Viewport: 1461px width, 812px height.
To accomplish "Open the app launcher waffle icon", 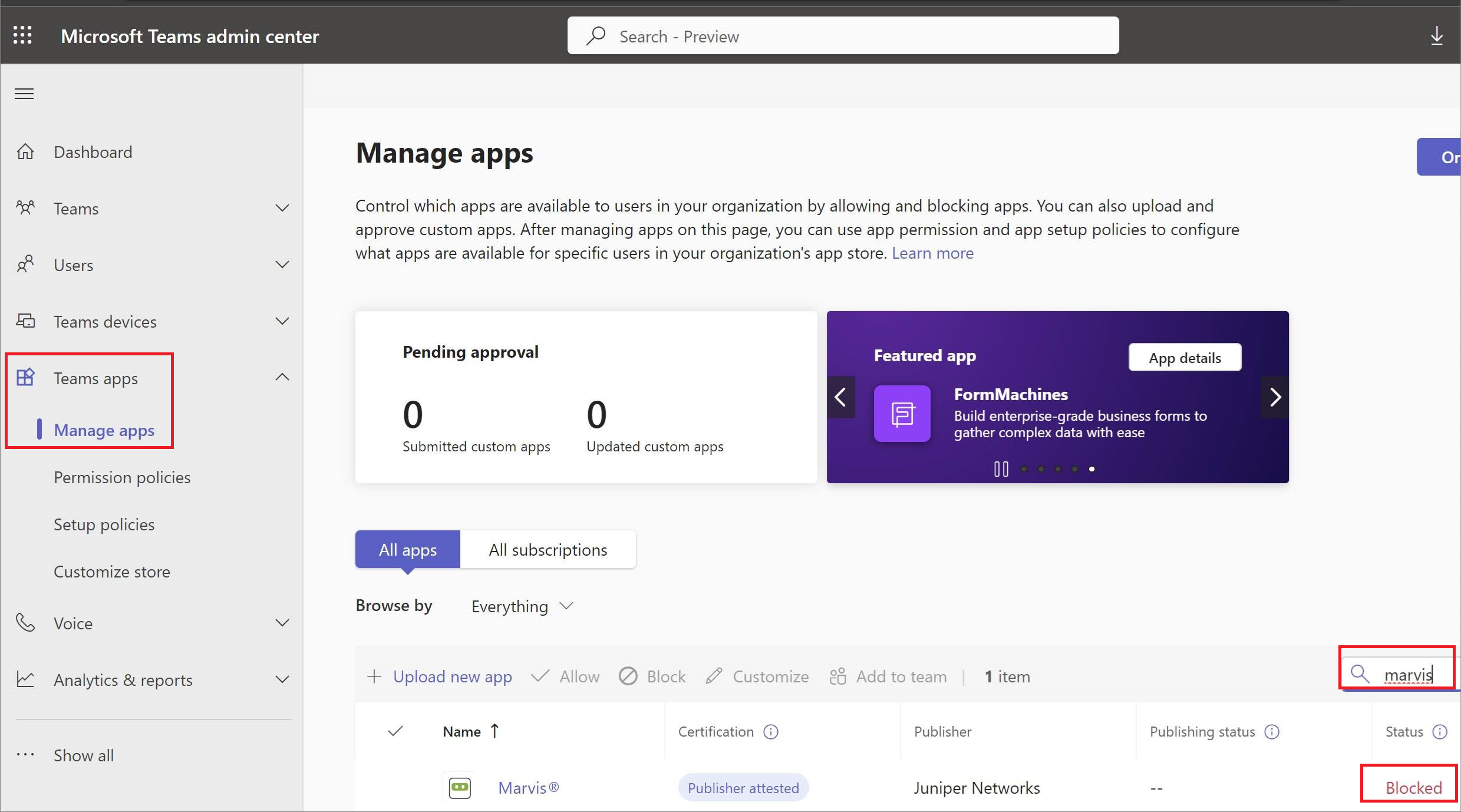I will pos(22,35).
